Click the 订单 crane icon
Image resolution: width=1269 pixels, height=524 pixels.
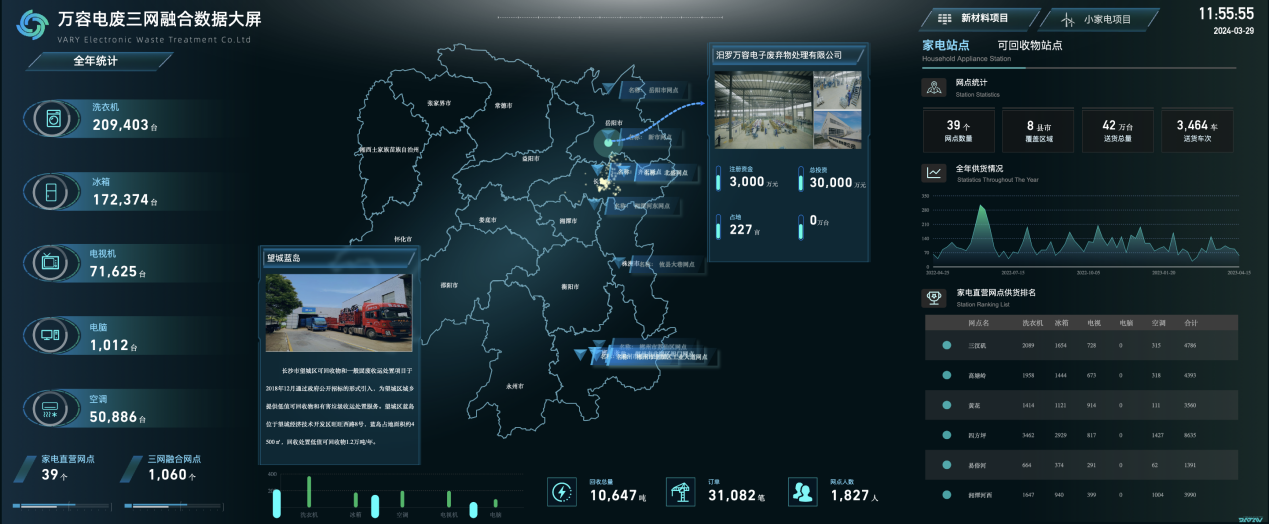[682, 491]
